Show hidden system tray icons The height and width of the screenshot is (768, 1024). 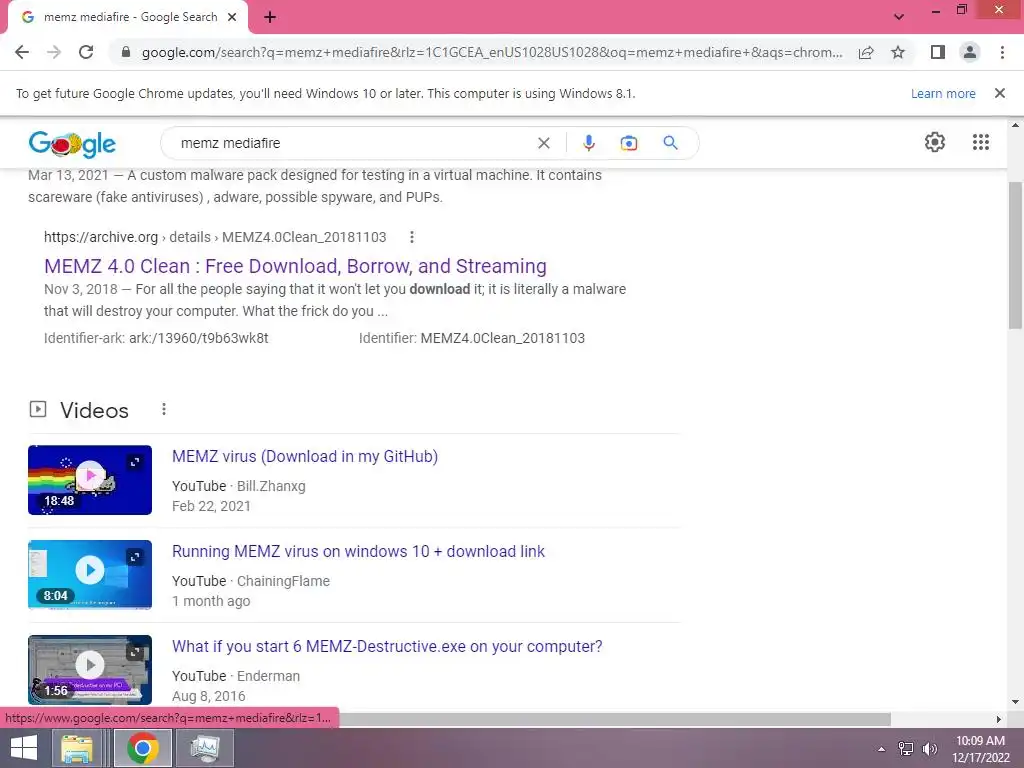pos(881,749)
